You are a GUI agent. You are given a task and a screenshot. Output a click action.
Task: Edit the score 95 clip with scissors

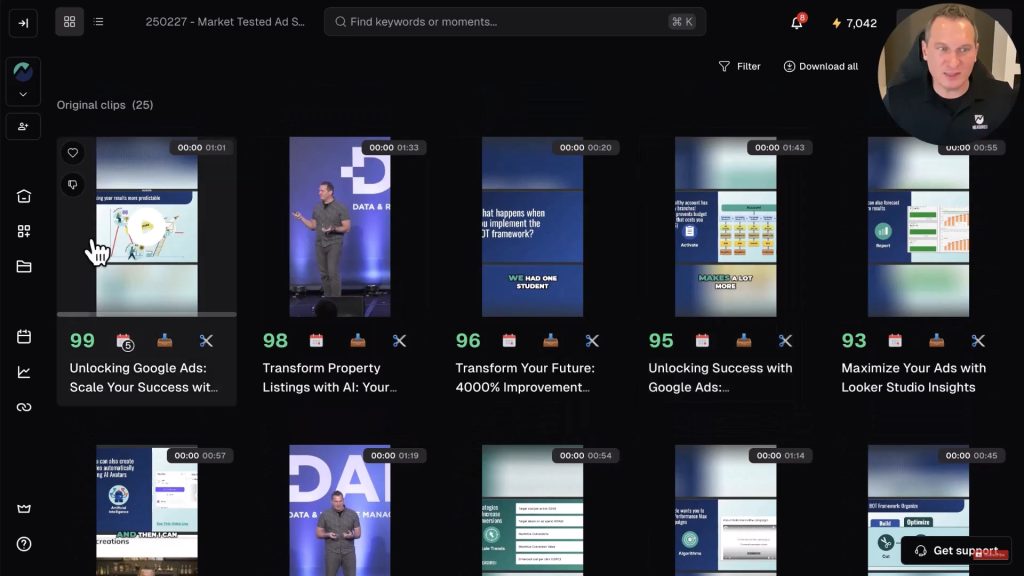point(785,340)
